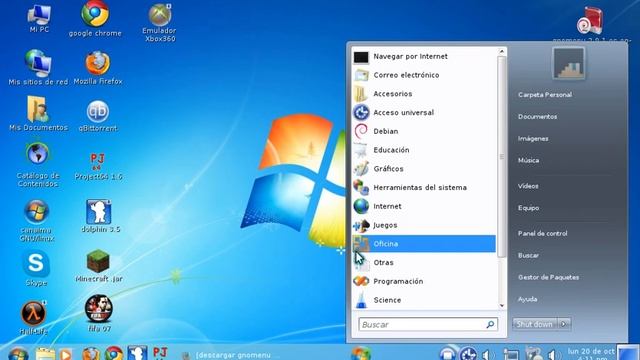Open Documentos in the right pane

(x=538, y=117)
